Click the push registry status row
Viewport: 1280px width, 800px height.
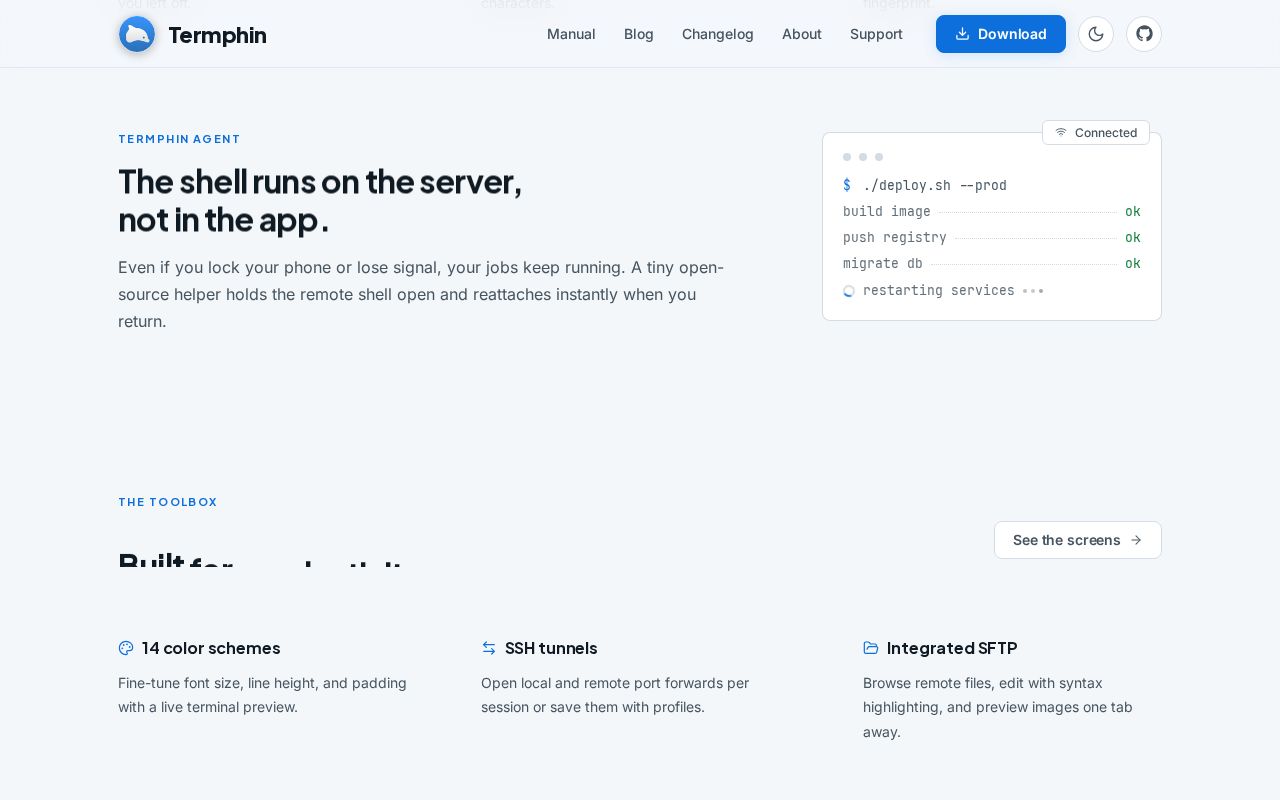(992, 237)
